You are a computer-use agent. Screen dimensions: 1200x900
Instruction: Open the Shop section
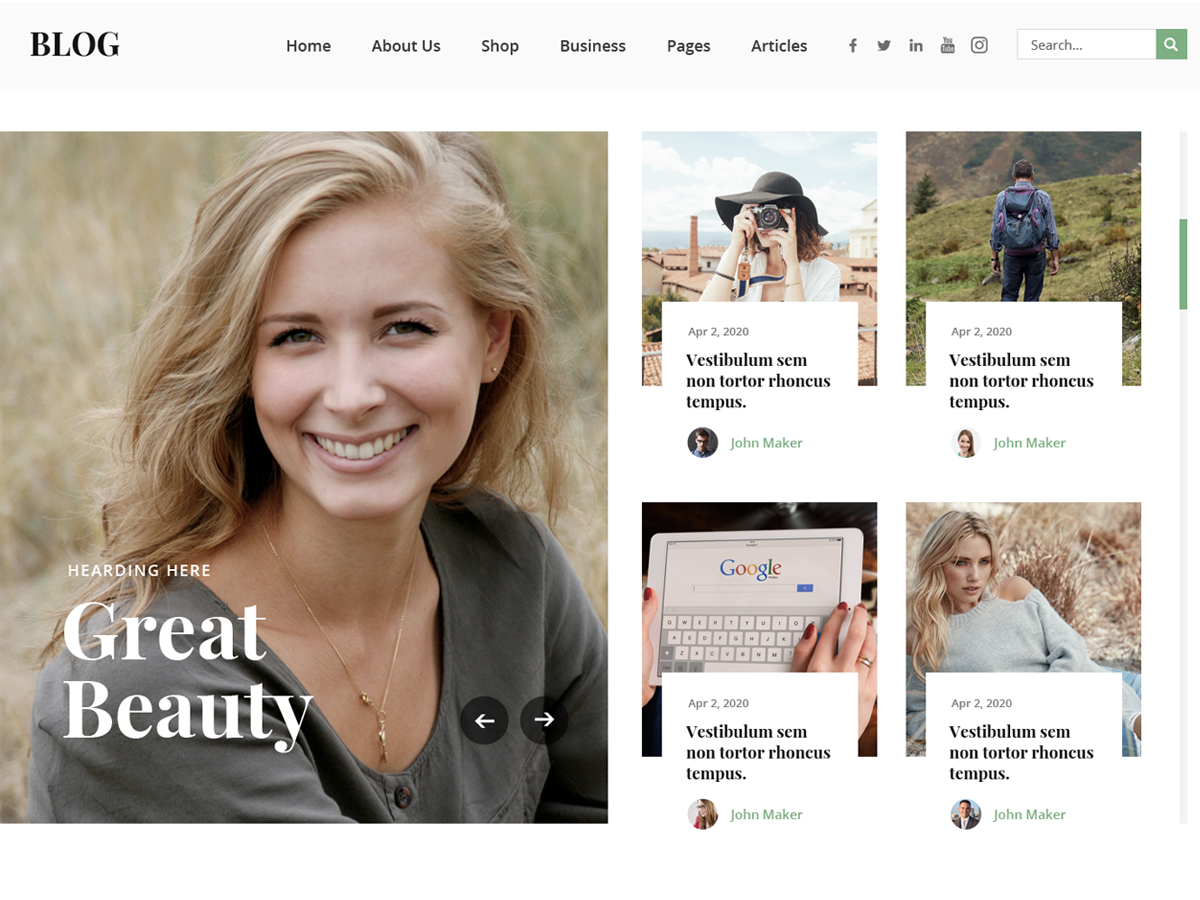(x=500, y=46)
